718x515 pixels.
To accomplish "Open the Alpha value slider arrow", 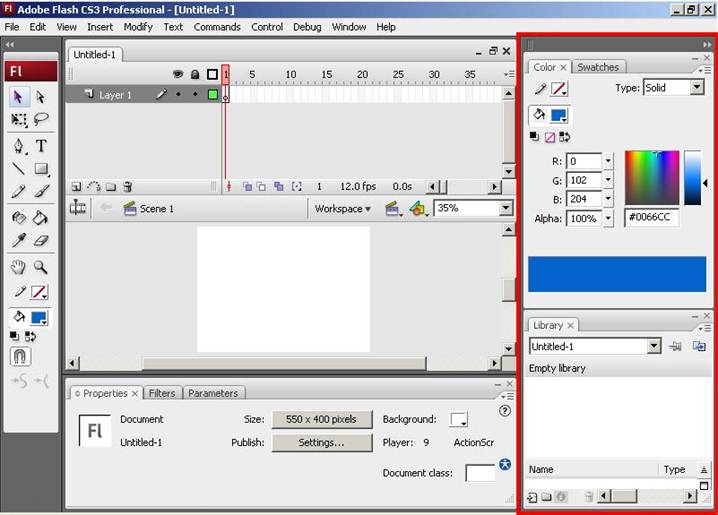I will (x=608, y=218).
